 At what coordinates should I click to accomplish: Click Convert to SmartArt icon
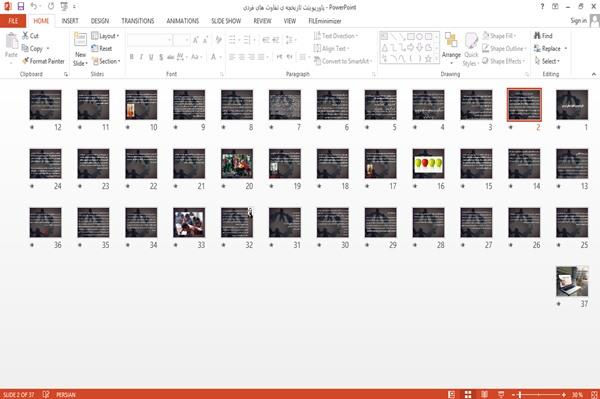pos(317,61)
